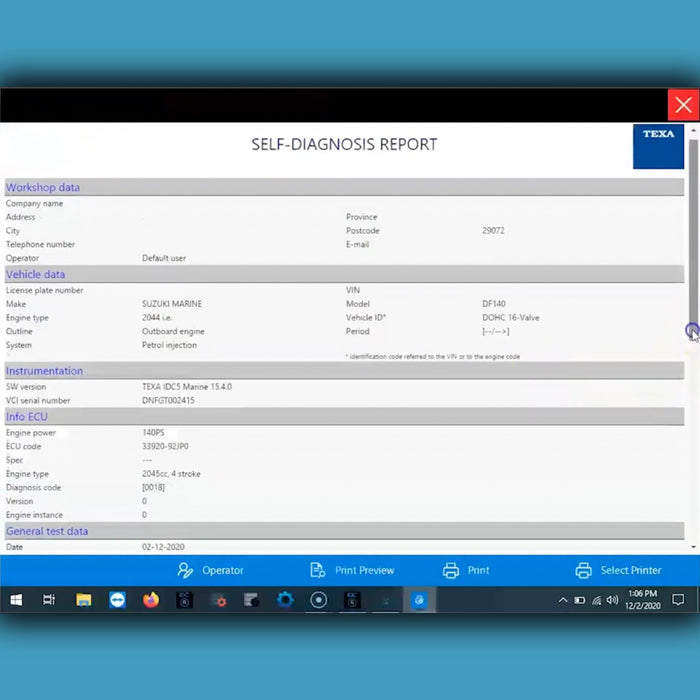Print the self-diagnosis report
Image resolution: width=700 pixels, height=700 pixels.
[x=466, y=570]
